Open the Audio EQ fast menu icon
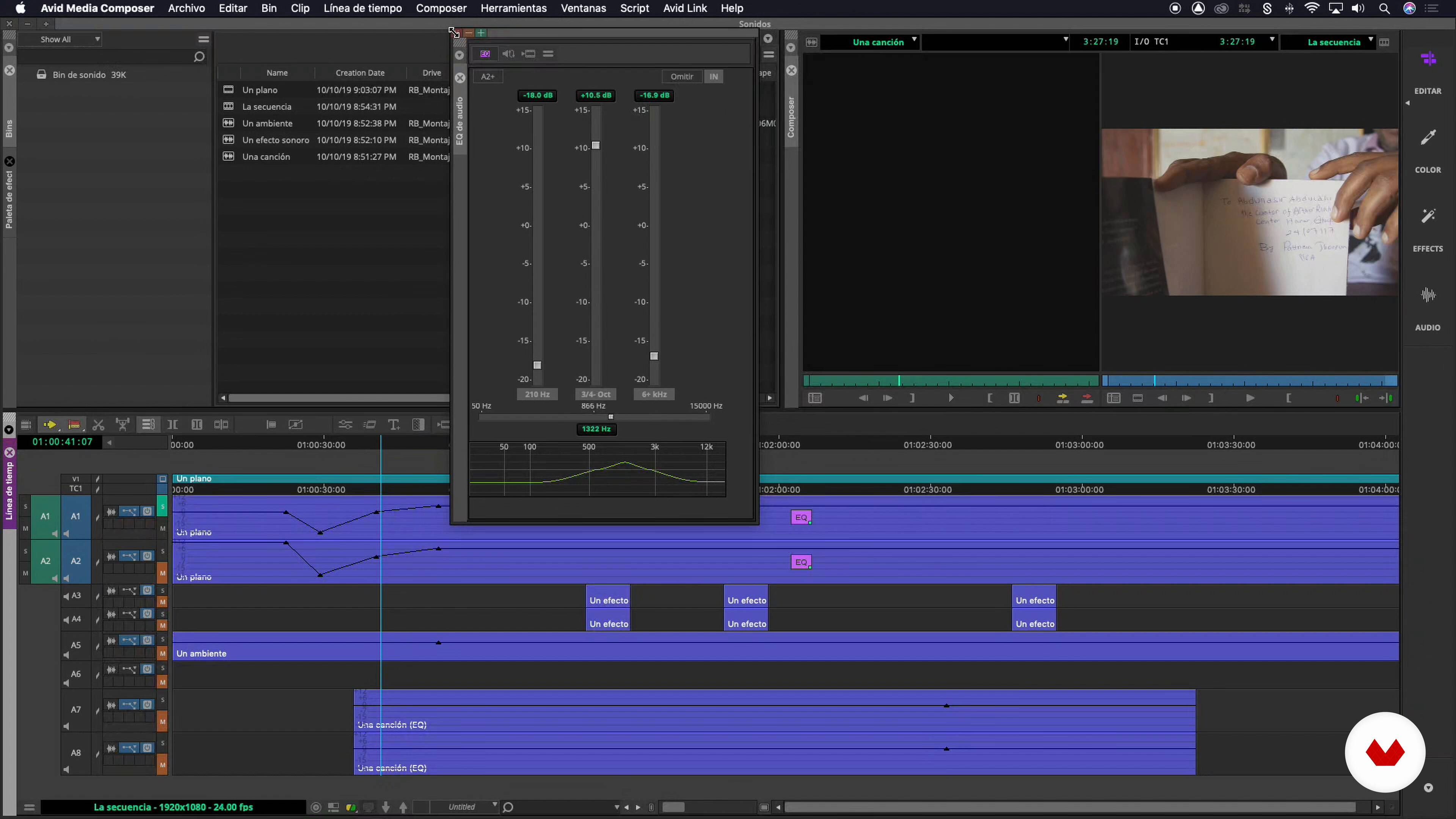The image size is (1456, 819). [x=548, y=54]
